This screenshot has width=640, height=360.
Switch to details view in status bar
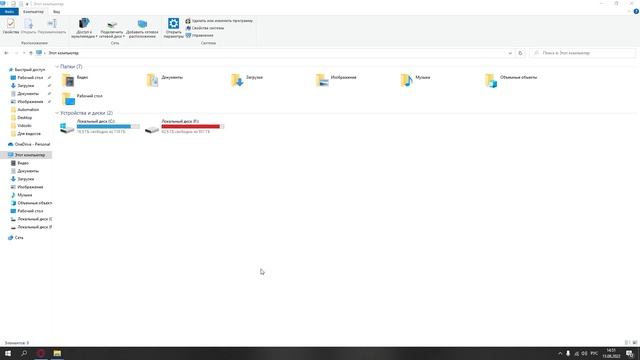(x=627, y=343)
